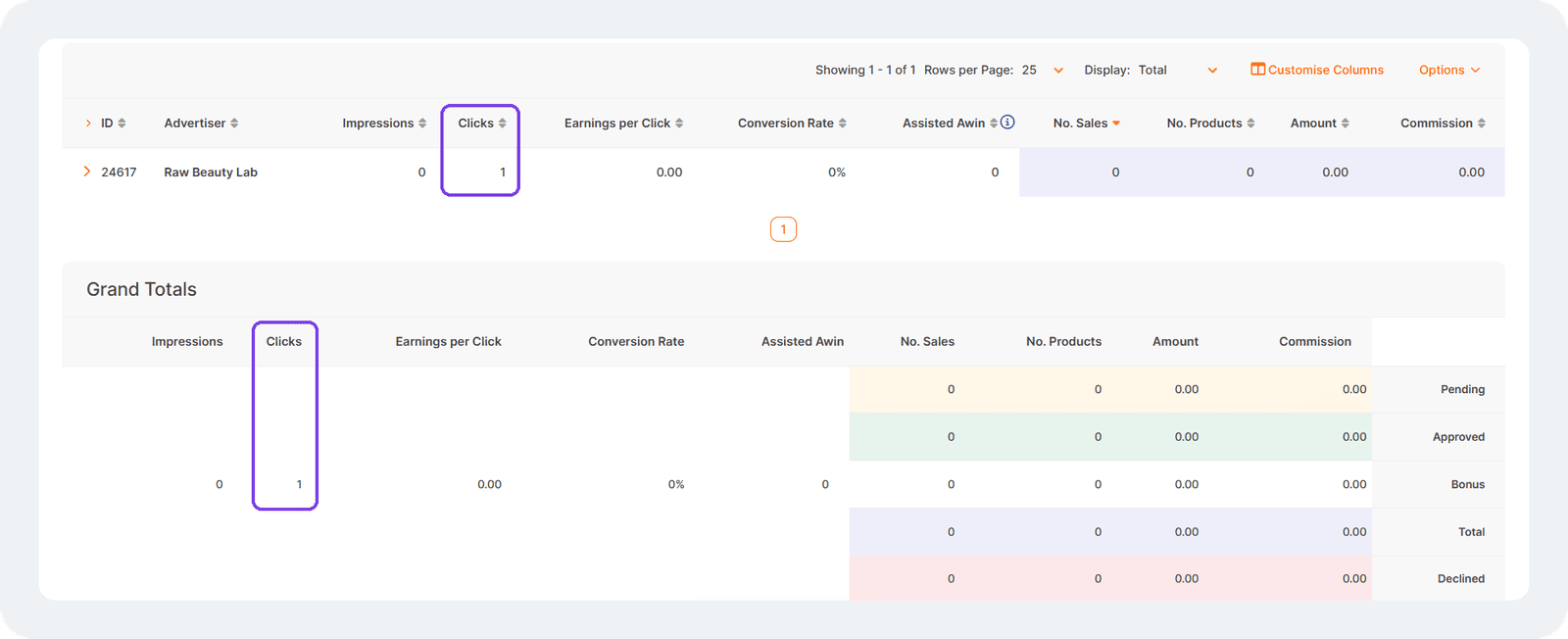Click the Grand Totals heading

(141, 289)
